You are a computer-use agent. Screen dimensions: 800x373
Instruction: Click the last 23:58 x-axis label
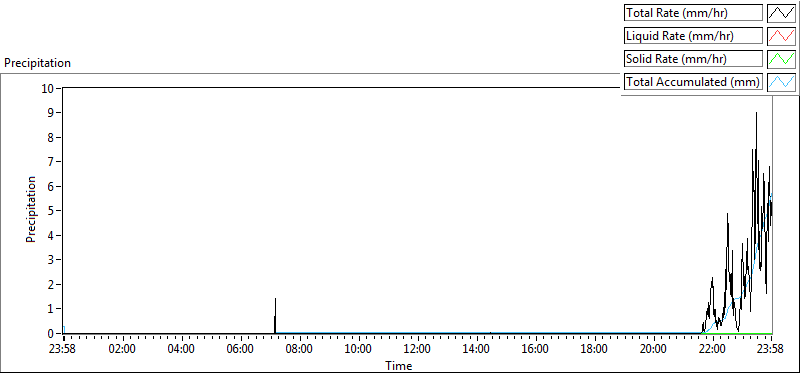[x=770, y=350]
